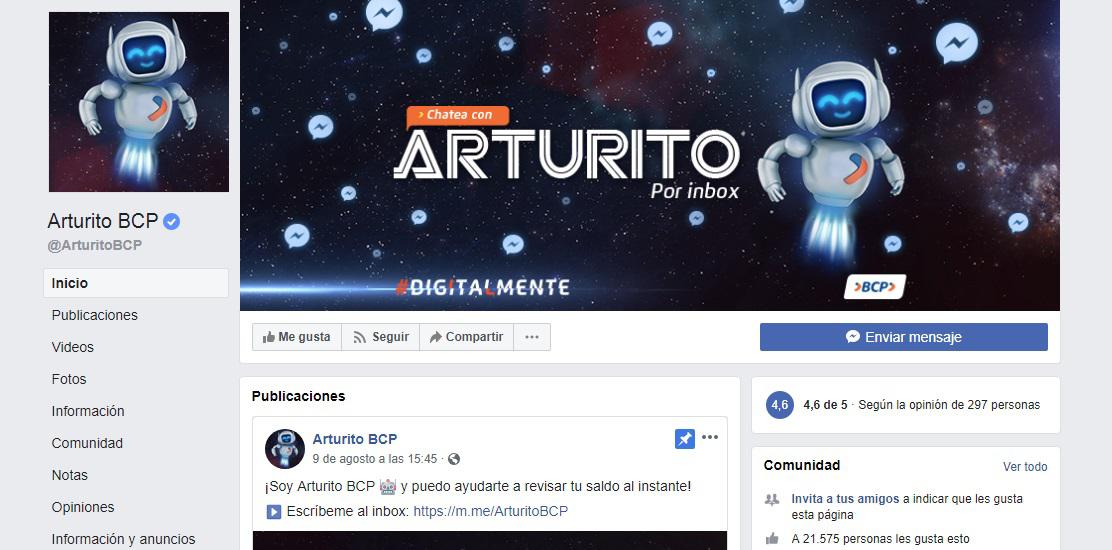Click the invite friends people icon
Viewport: 1112px width, 550px height.
(x=772, y=500)
